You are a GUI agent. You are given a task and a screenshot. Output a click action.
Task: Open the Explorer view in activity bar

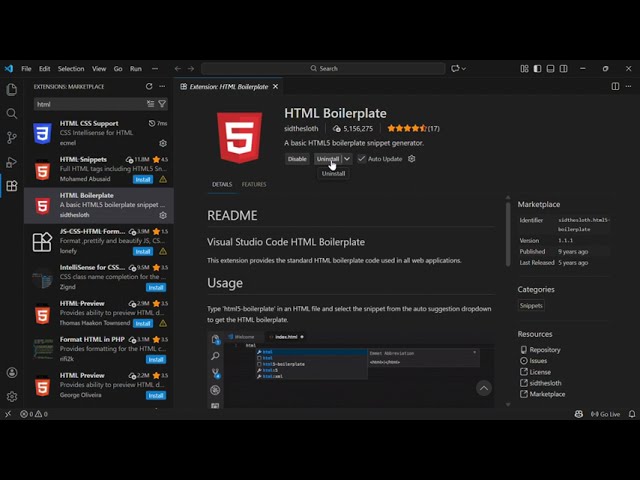pos(12,89)
